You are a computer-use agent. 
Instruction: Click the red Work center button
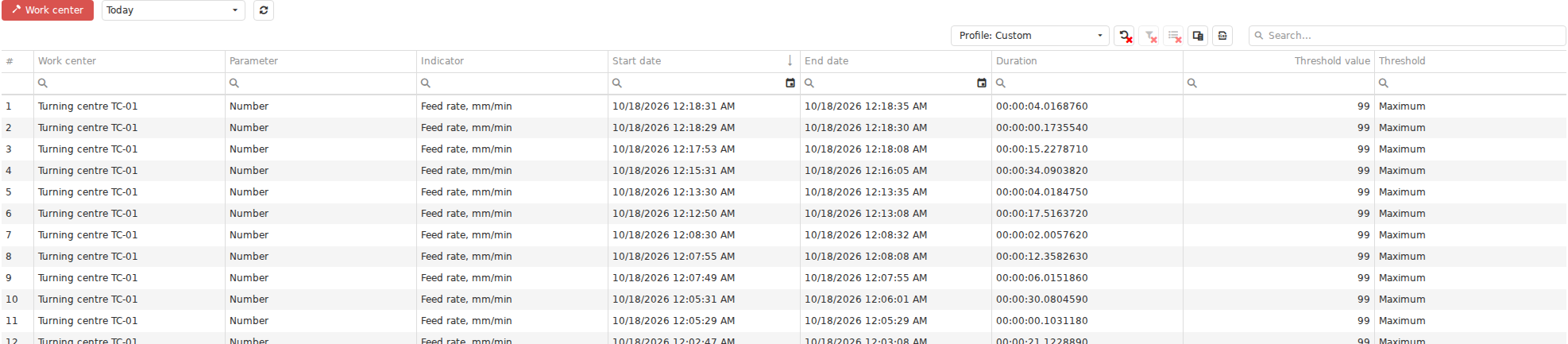click(48, 10)
